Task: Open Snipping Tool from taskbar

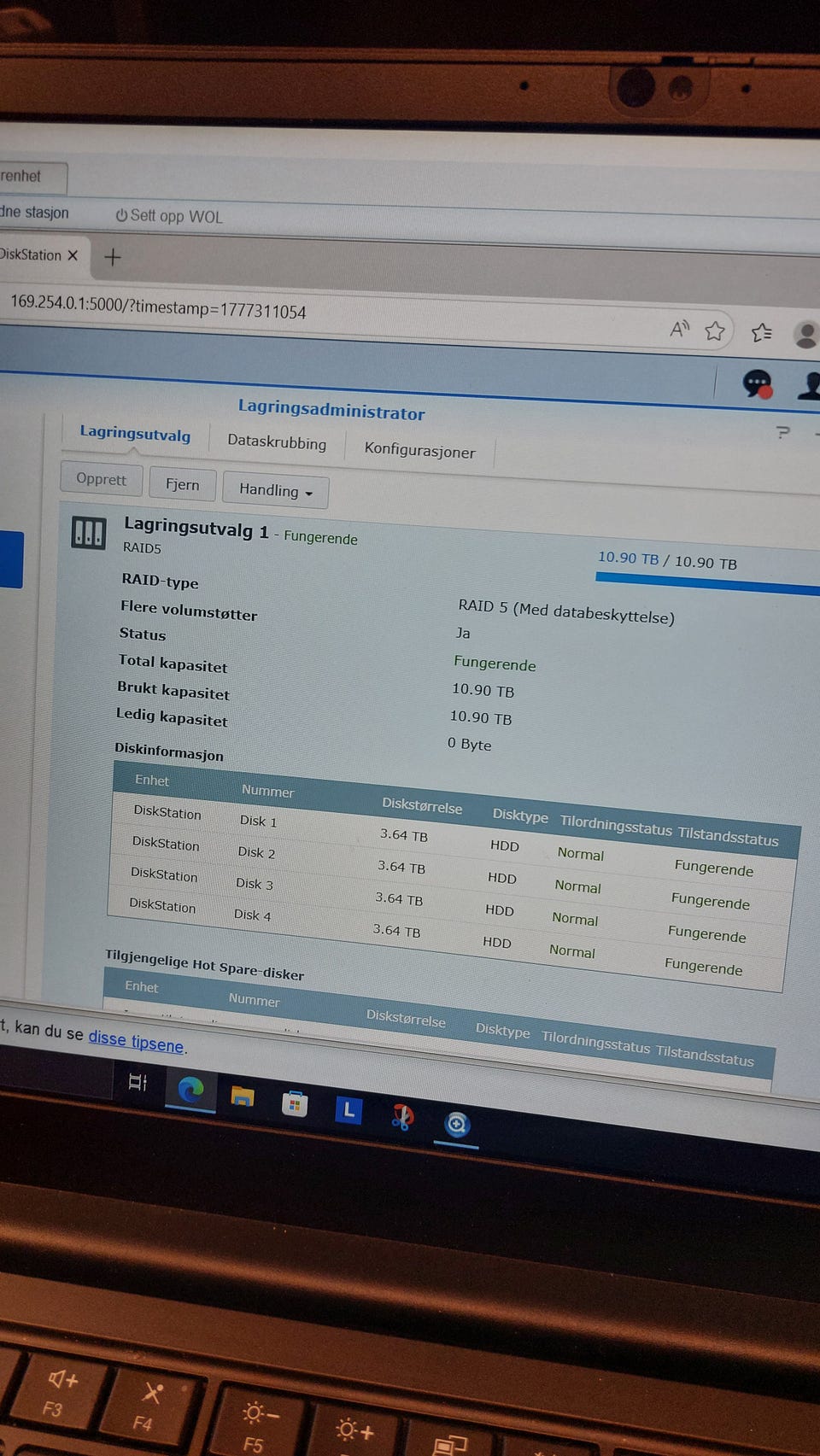Action: click(402, 1117)
